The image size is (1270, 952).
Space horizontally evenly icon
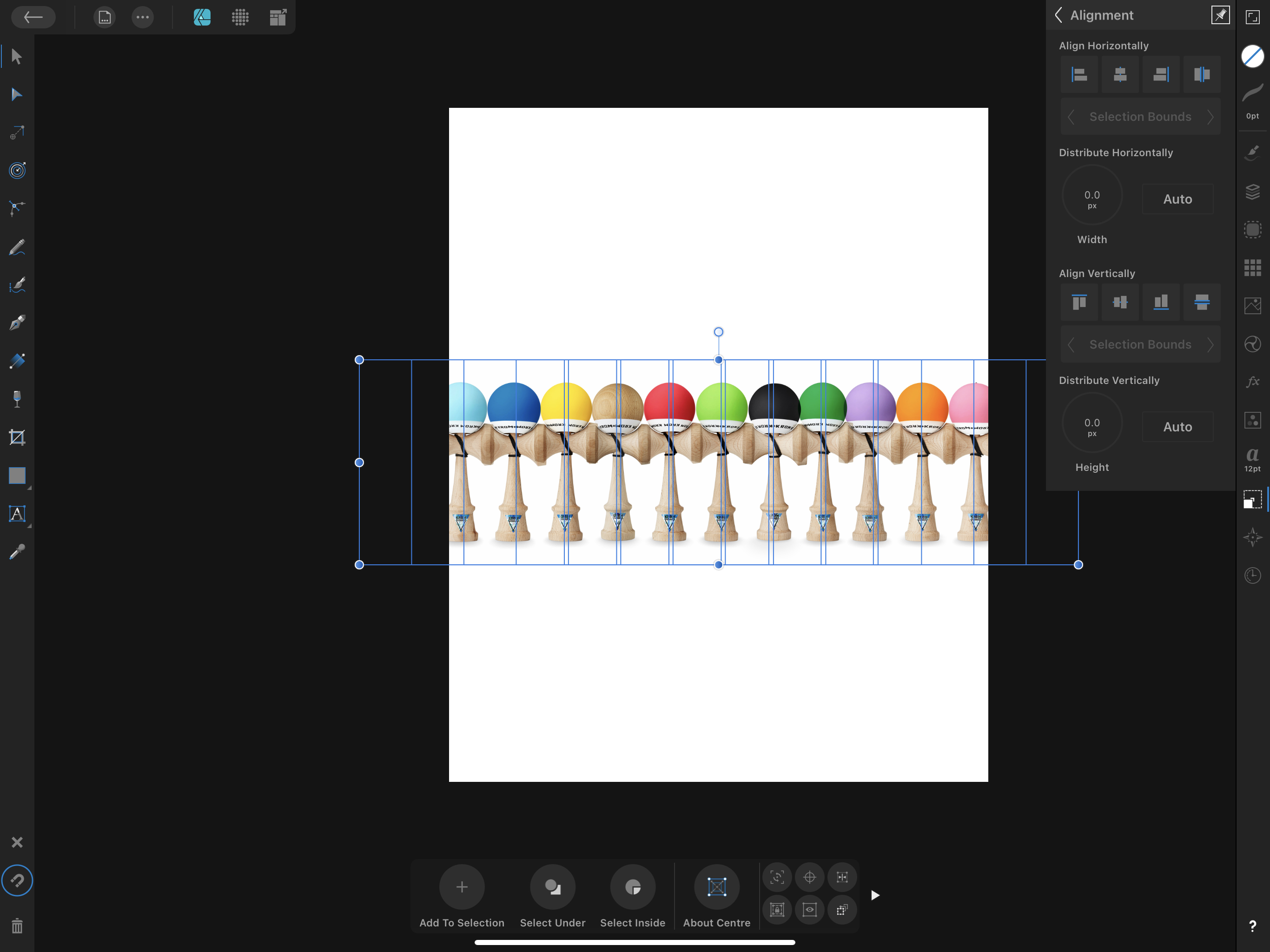click(1202, 74)
